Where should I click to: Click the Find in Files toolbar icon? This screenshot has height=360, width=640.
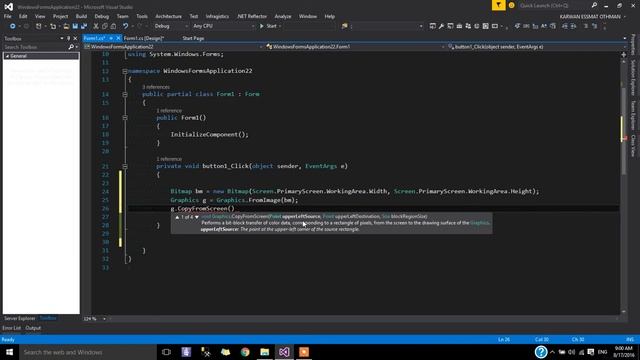tap(344, 26)
